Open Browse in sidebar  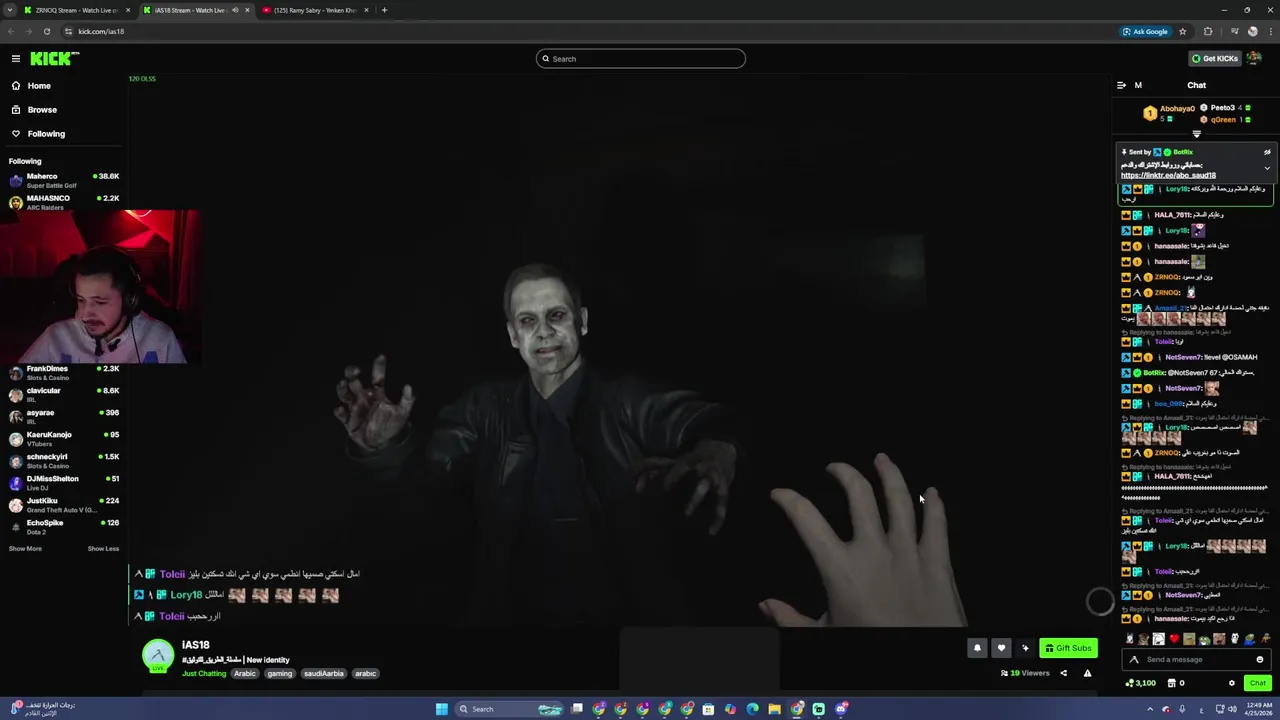pos(42,110)
